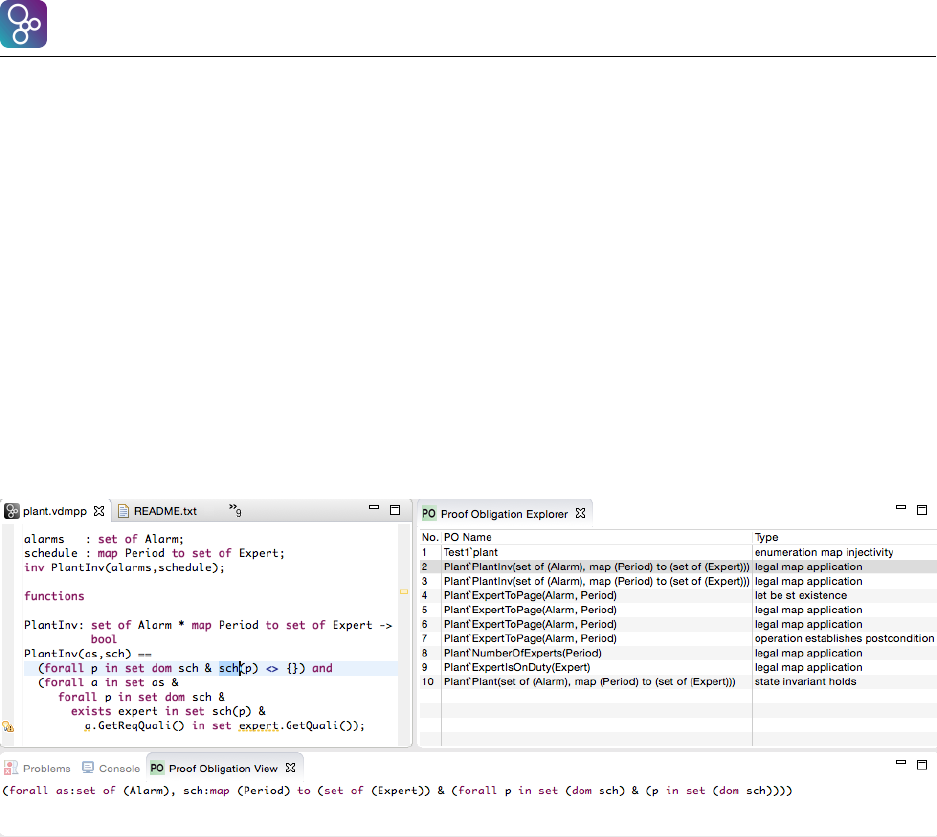Sort by the No. column header
The height and width of the screenshot is (837, 937).
click(429, 537)
